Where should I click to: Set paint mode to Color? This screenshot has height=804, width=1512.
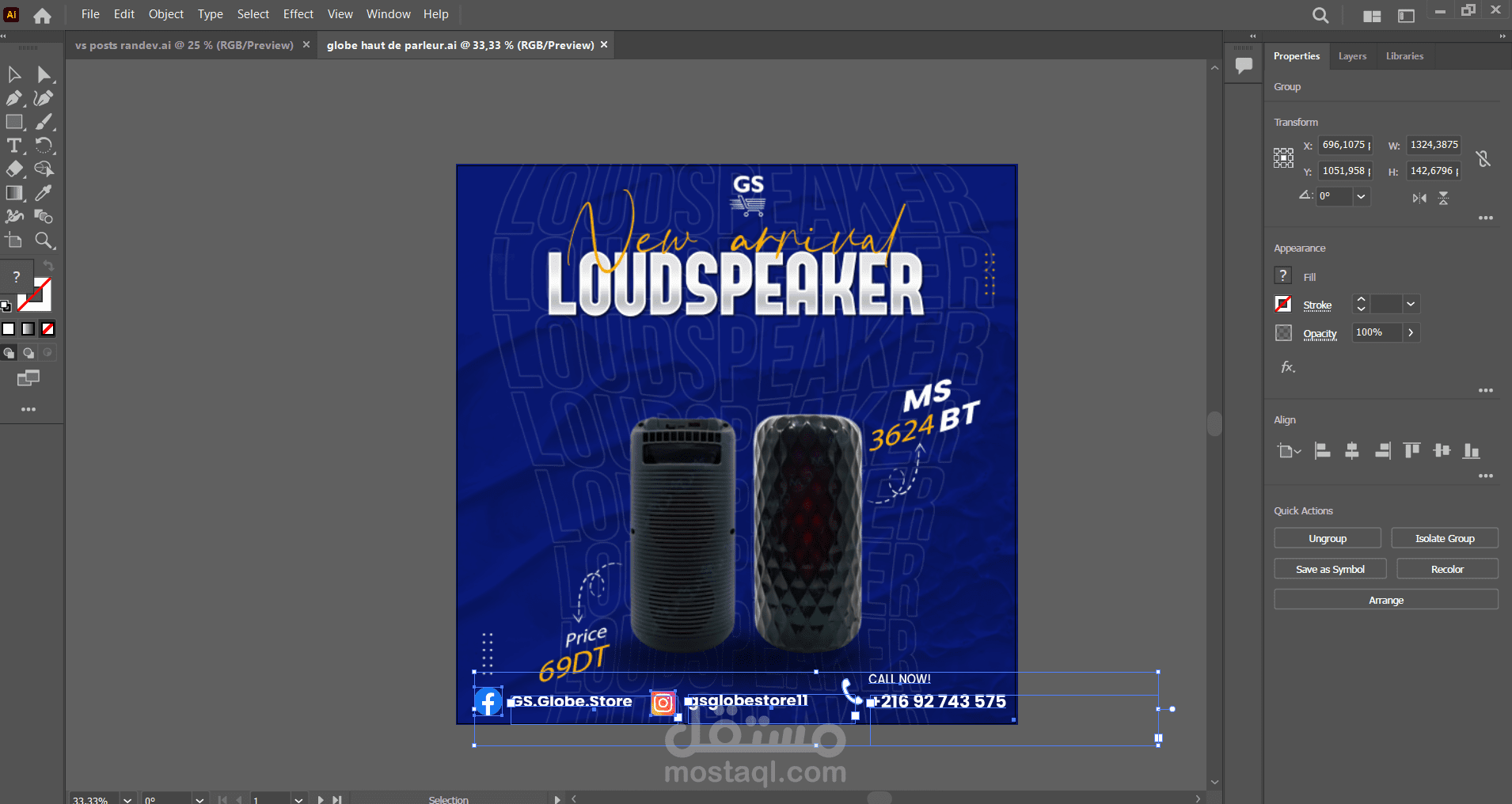(x=9, y=329)
